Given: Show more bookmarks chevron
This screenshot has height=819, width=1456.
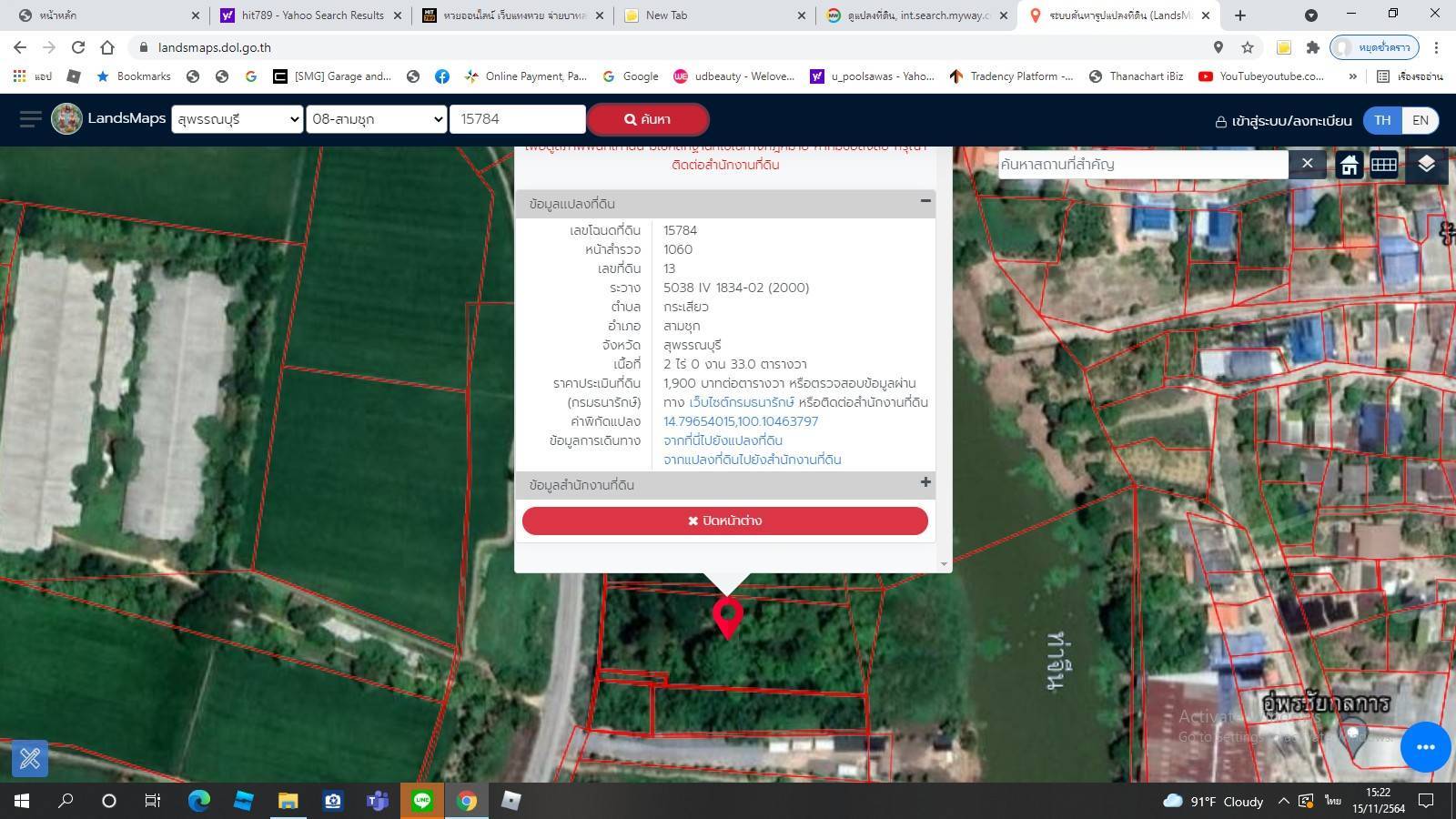Looking at the screenshot, I should click(1352, 76).
